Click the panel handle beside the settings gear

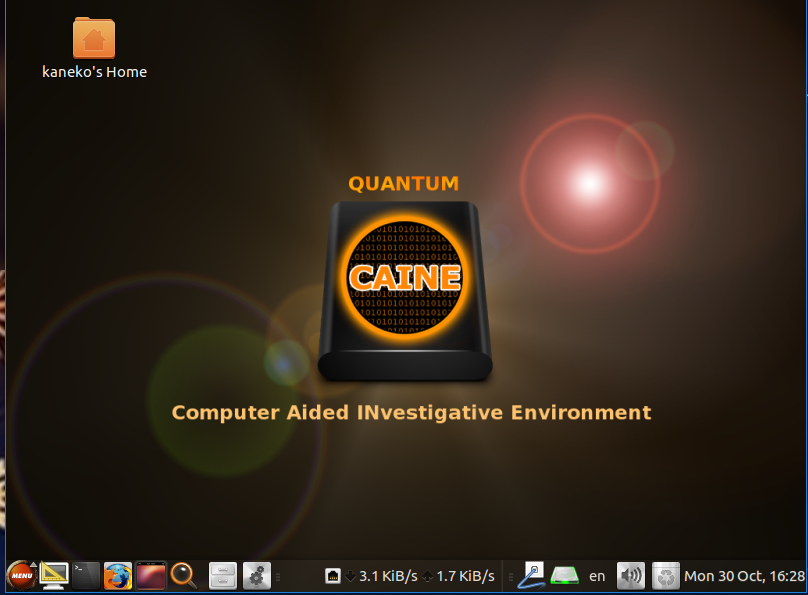[278, 577]
